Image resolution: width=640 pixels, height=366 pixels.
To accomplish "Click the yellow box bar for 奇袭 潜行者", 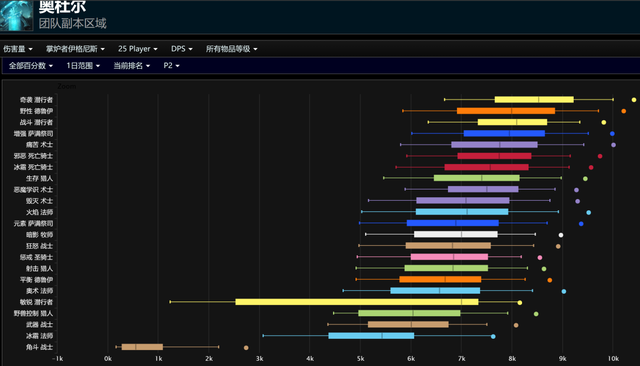I will (534, 100).
